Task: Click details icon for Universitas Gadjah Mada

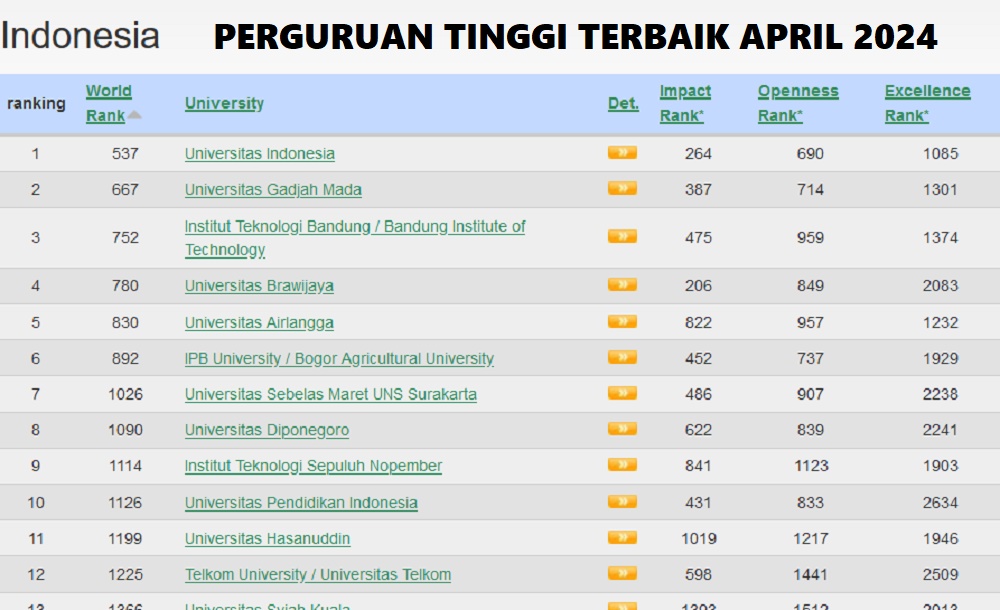Action: (x=622, y=188)
